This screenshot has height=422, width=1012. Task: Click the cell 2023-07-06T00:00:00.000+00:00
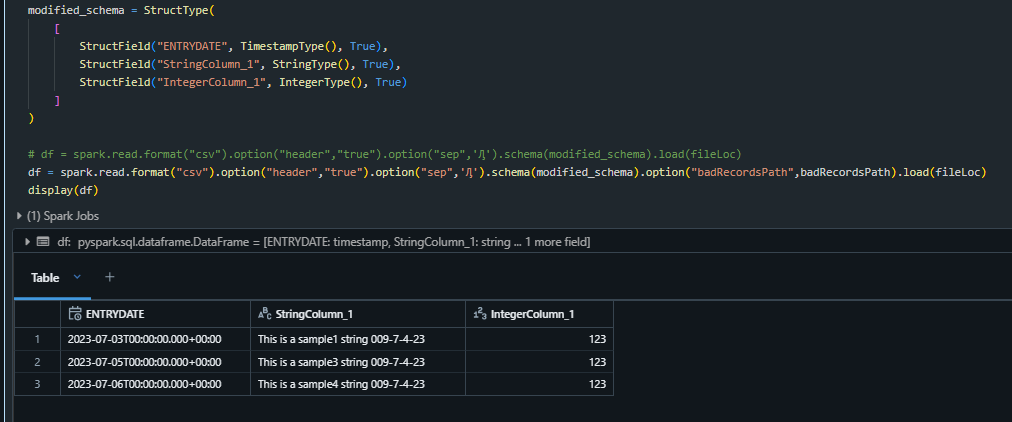click(x=155, y=384)
